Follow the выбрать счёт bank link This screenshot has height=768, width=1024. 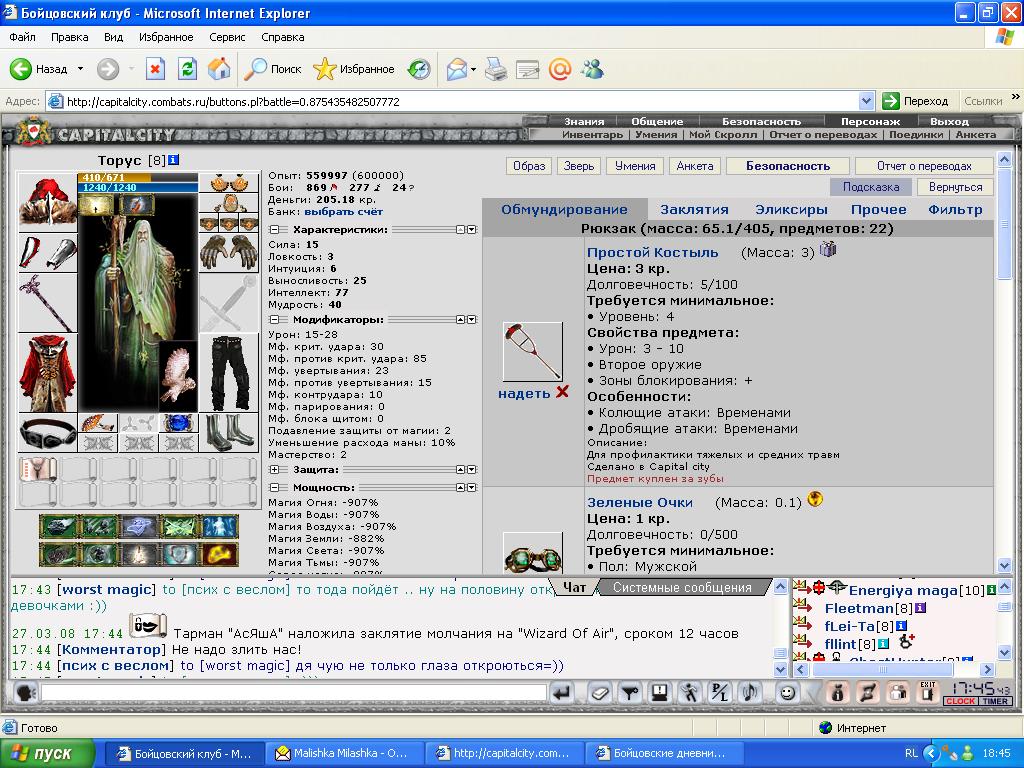click(344, 212)
